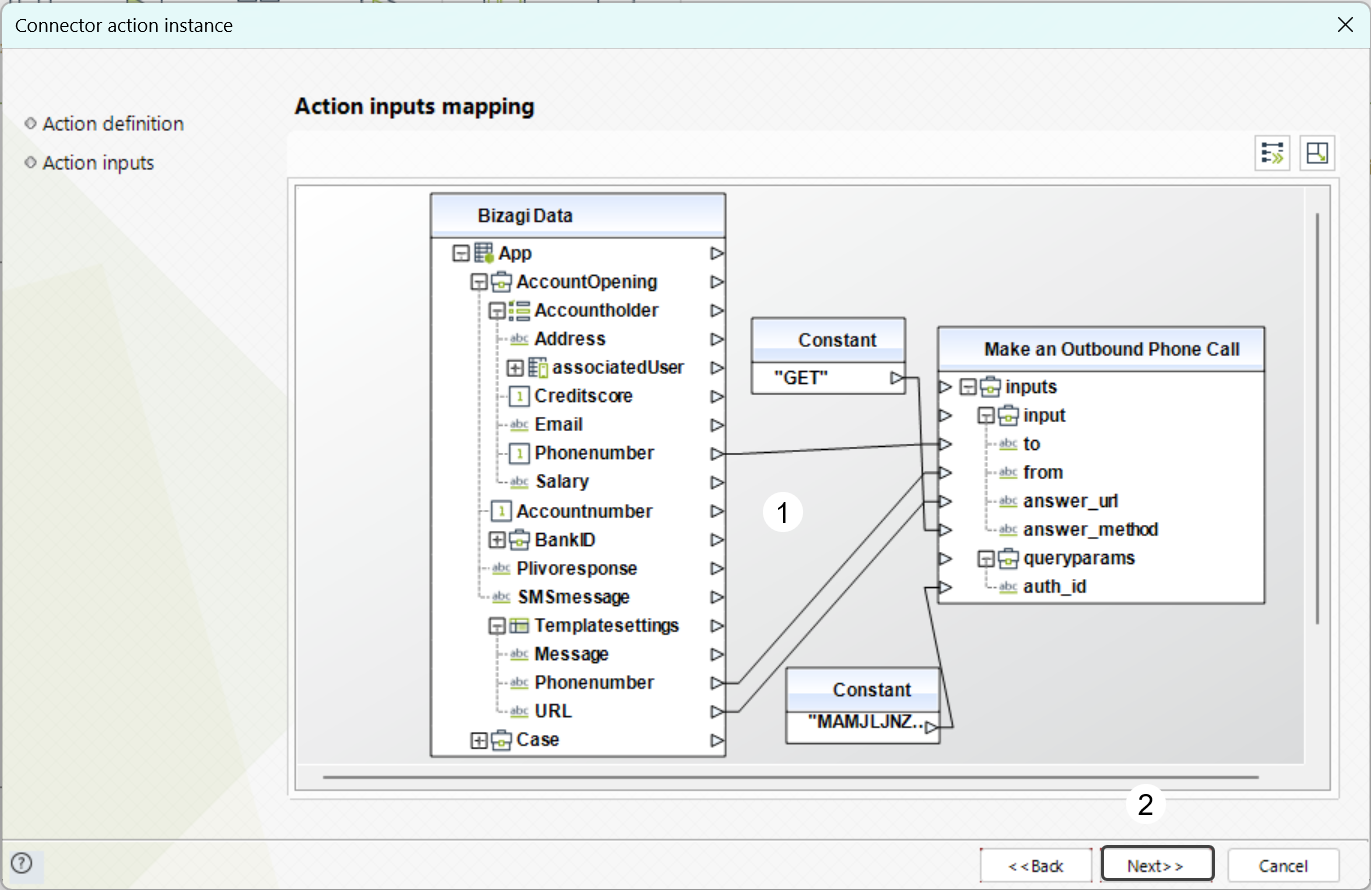Click the output arrow beside URL
This screenshot has width=1371, height=890.
(716, 711)
